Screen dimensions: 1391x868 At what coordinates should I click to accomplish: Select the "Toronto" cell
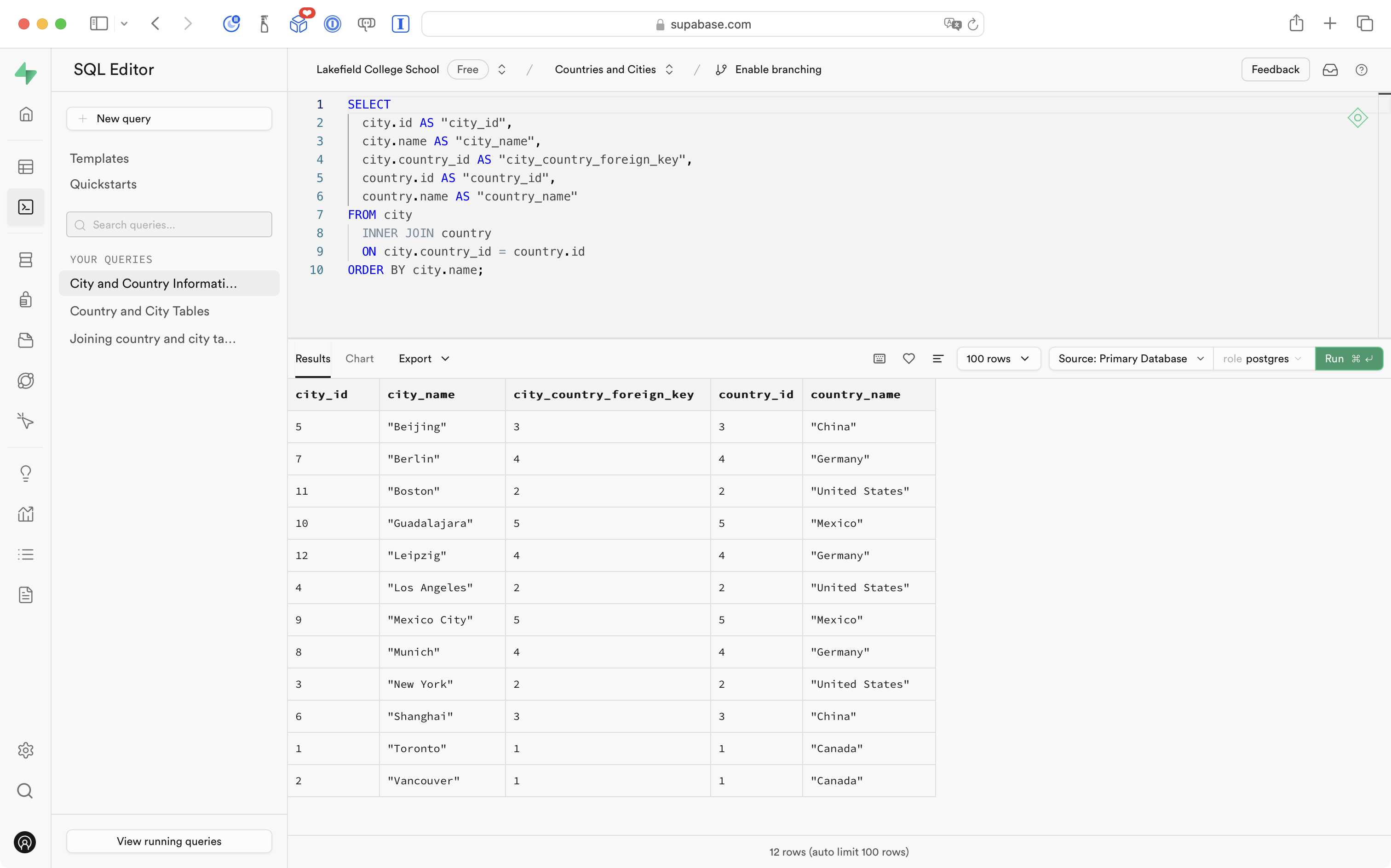tap(442, 748)
